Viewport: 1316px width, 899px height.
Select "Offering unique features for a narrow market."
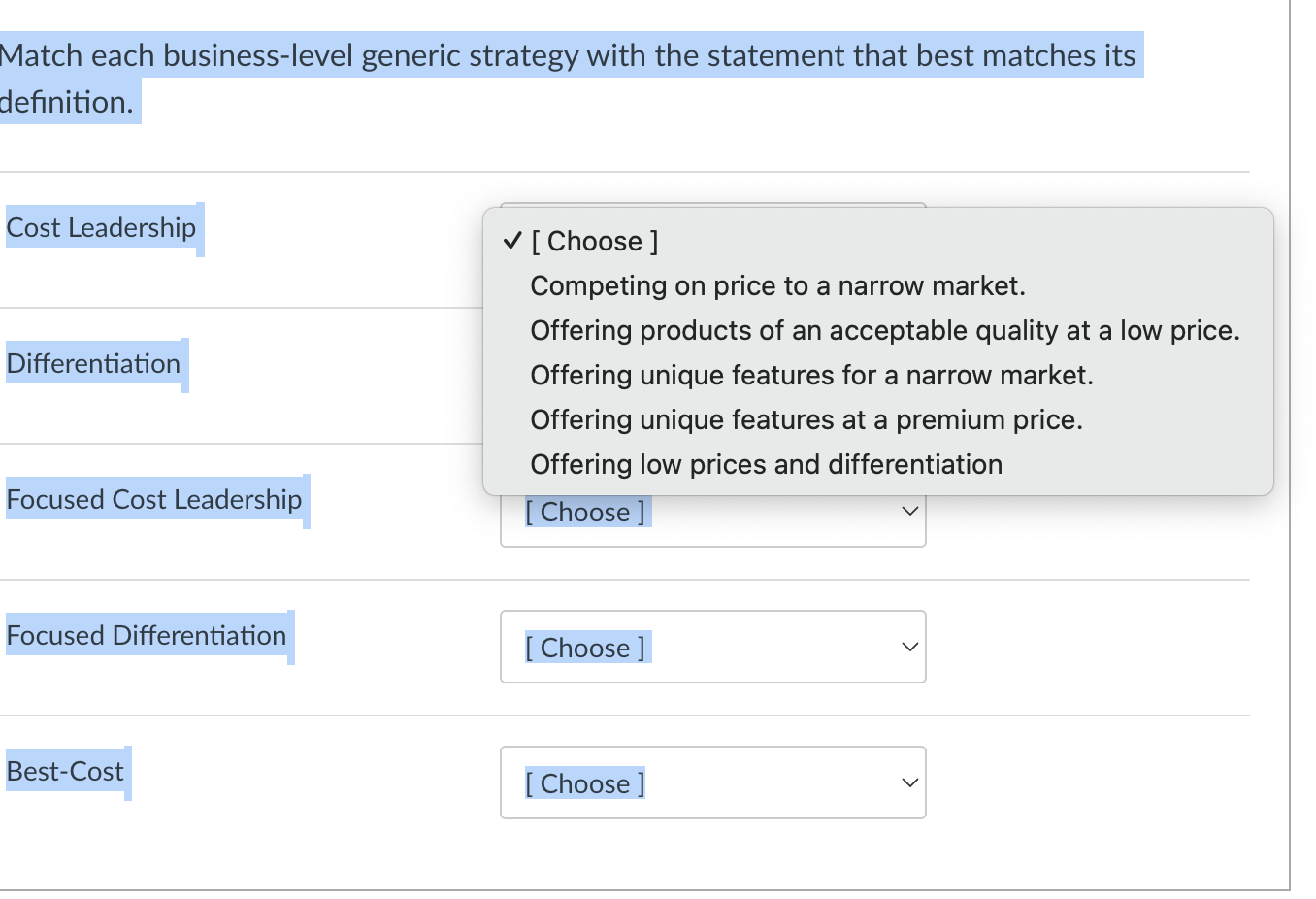pyautogui.click(x=811, y=375)
